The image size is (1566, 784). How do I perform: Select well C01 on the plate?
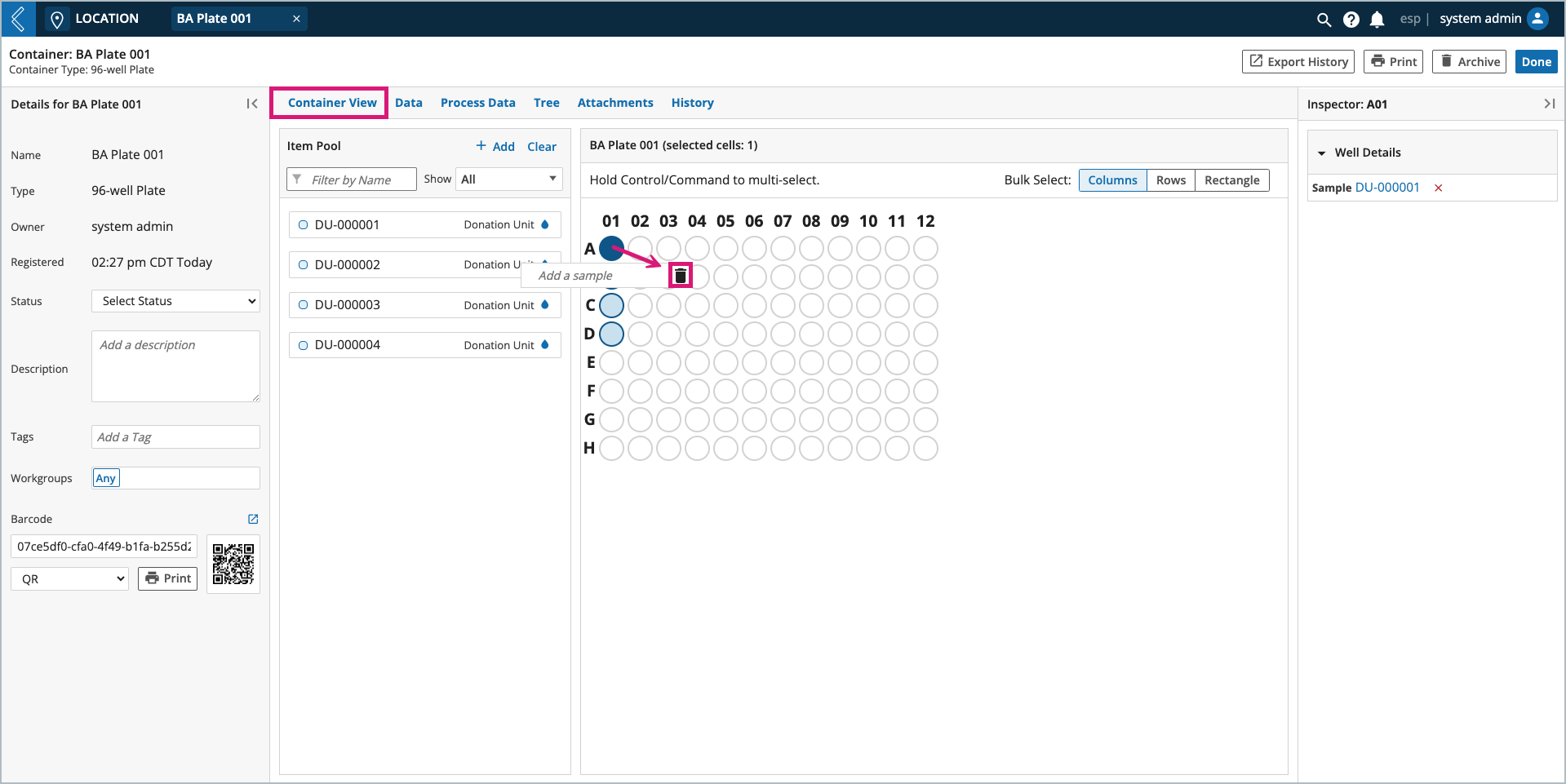(611, 305)
